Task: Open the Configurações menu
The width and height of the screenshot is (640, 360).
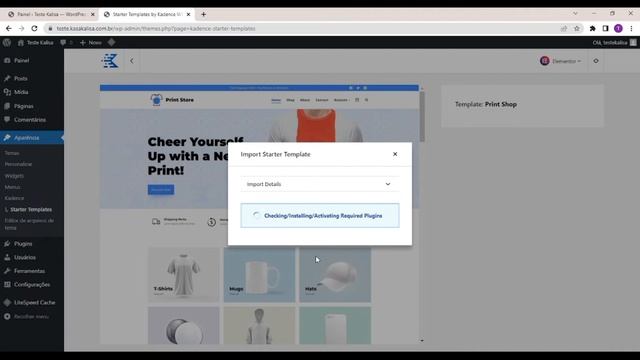Action: [32, 284]
